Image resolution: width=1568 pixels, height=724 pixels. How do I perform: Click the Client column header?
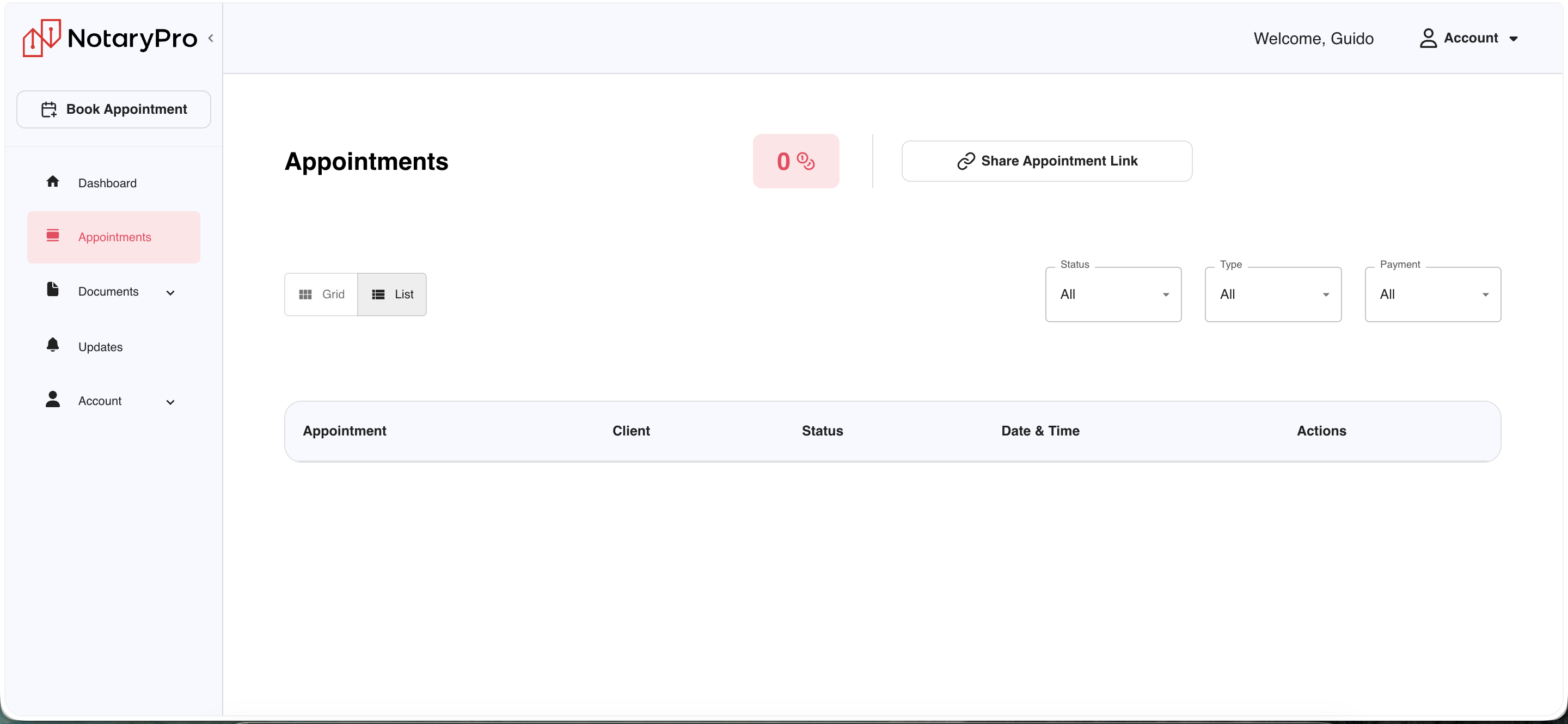(631, 431)
